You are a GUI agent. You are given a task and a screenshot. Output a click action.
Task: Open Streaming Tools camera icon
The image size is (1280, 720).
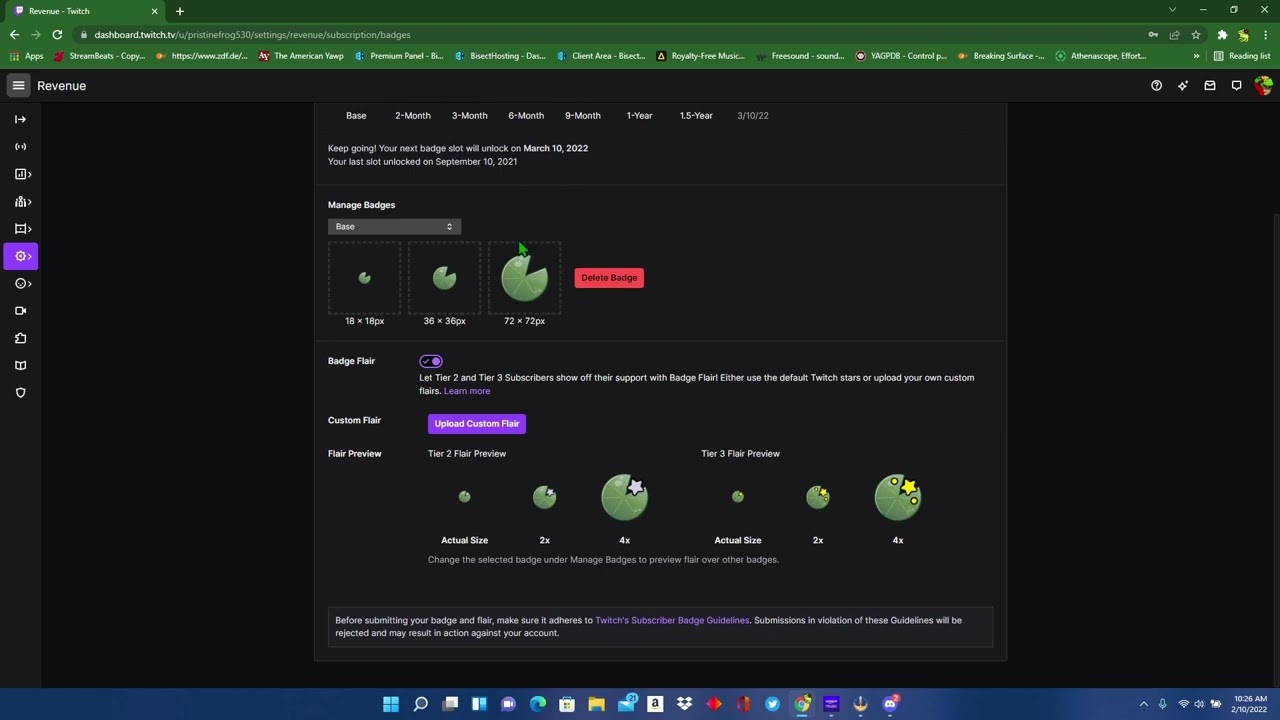click(20, 311)
